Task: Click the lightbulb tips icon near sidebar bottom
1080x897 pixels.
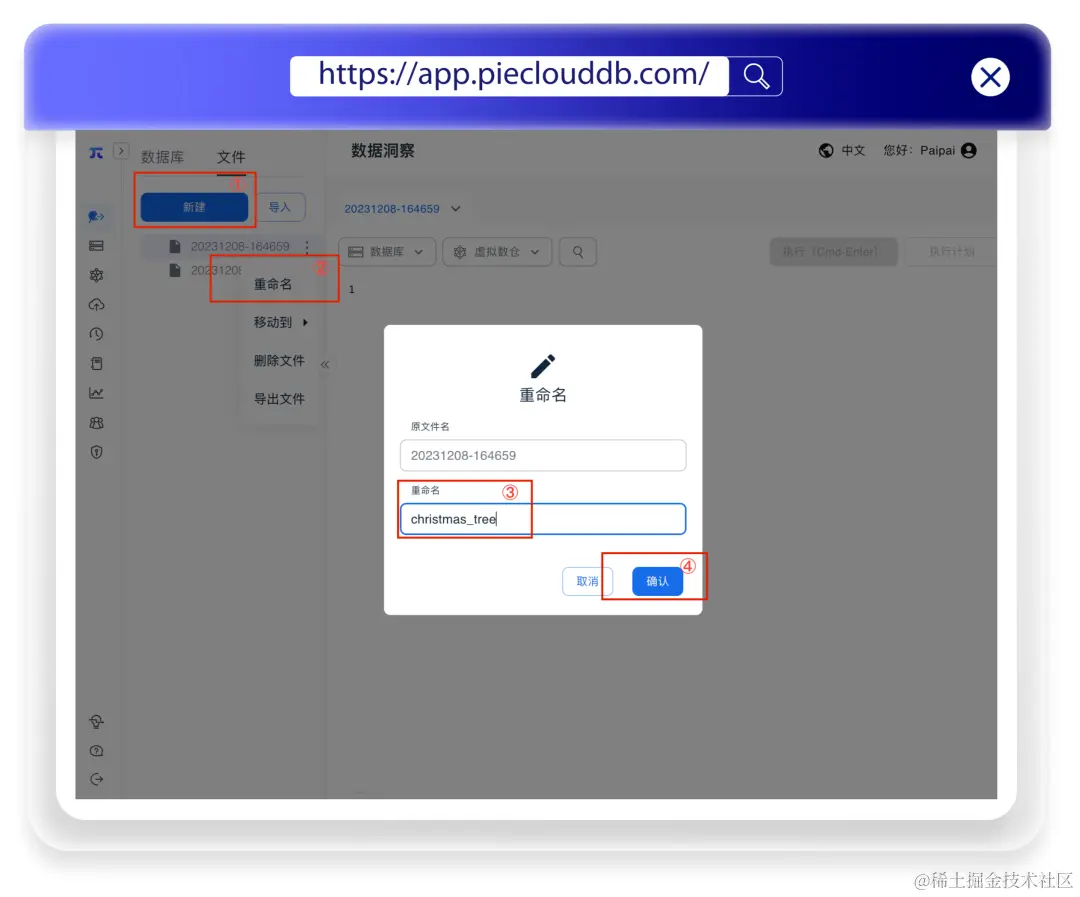Action: pyautogui.click(x=96, y=721)
